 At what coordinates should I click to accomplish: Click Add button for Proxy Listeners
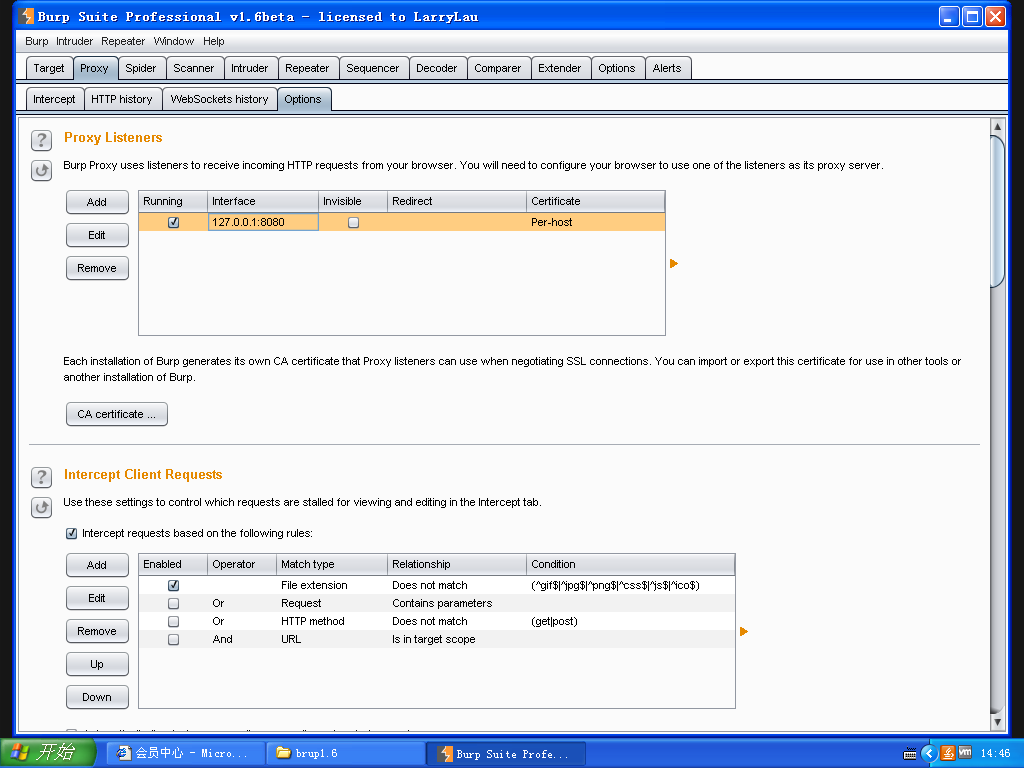coord(97,202)
